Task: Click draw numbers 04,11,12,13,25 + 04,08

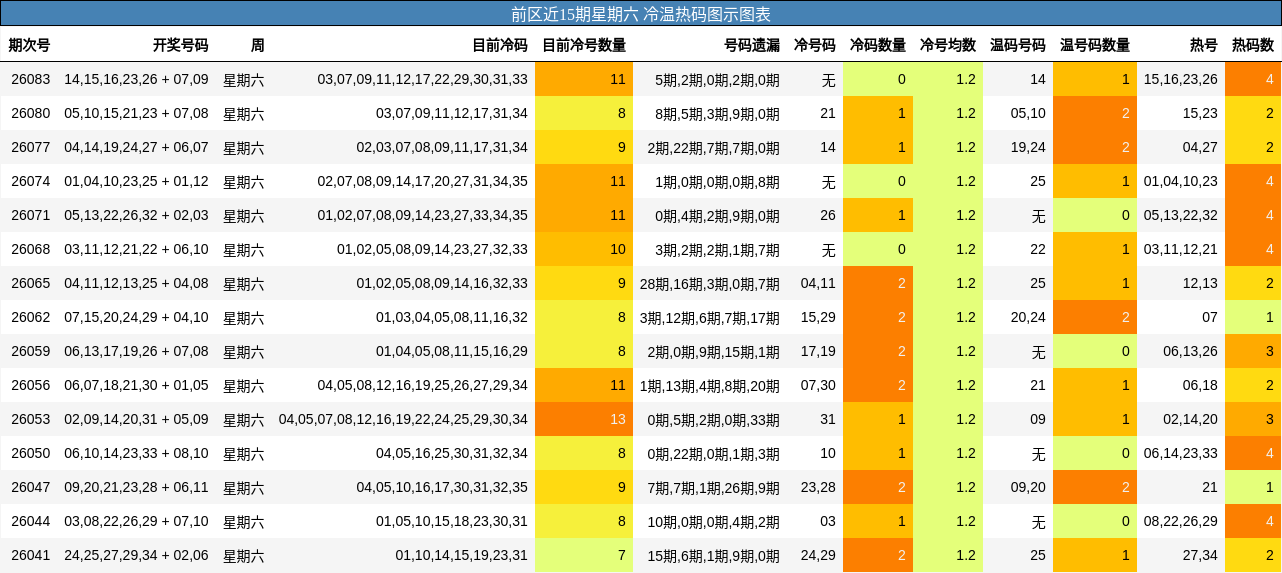Action: (136, 283)
